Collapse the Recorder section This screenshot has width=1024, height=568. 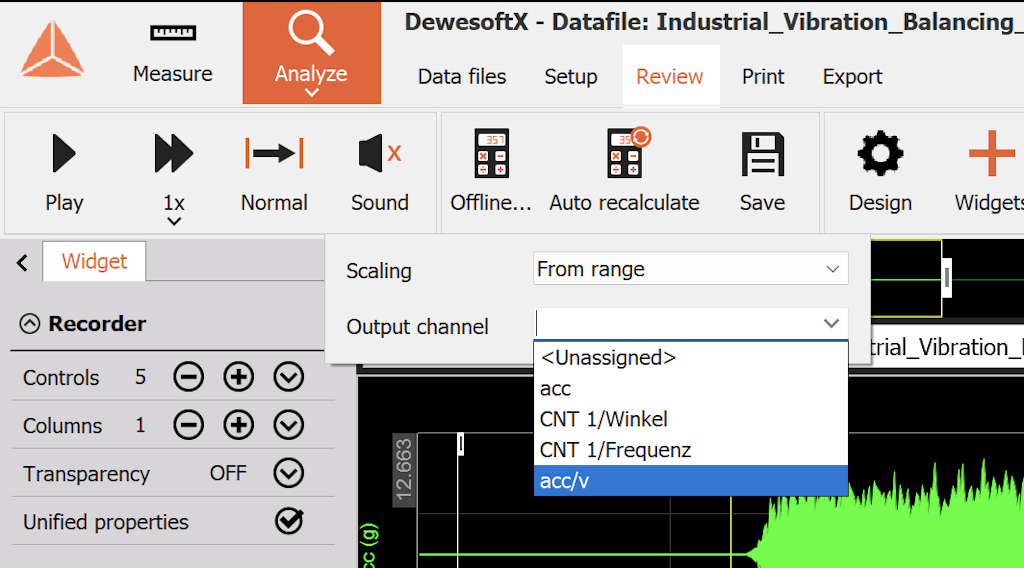click(x=29, y=324)
